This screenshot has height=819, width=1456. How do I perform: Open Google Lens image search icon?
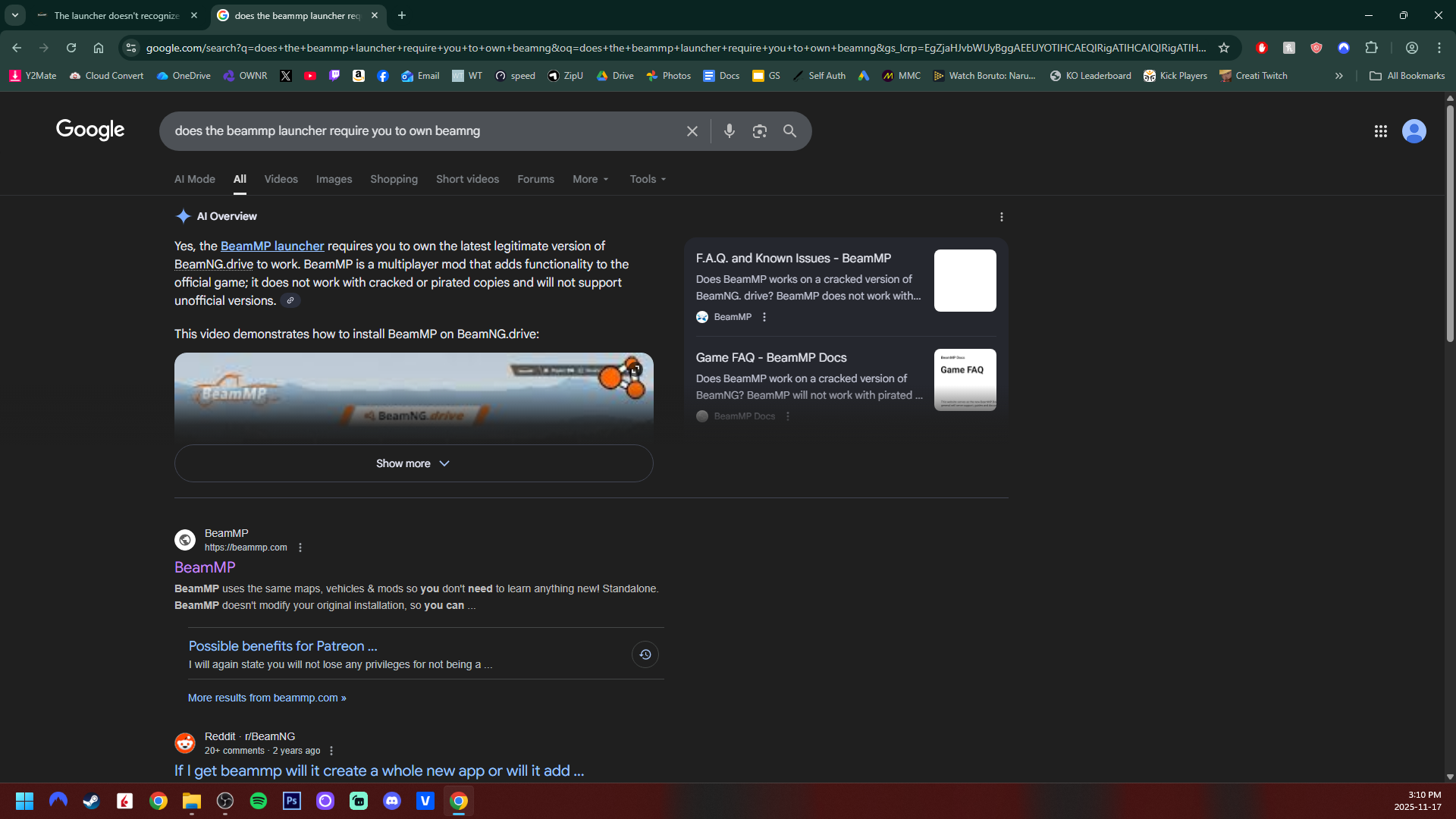759,131
